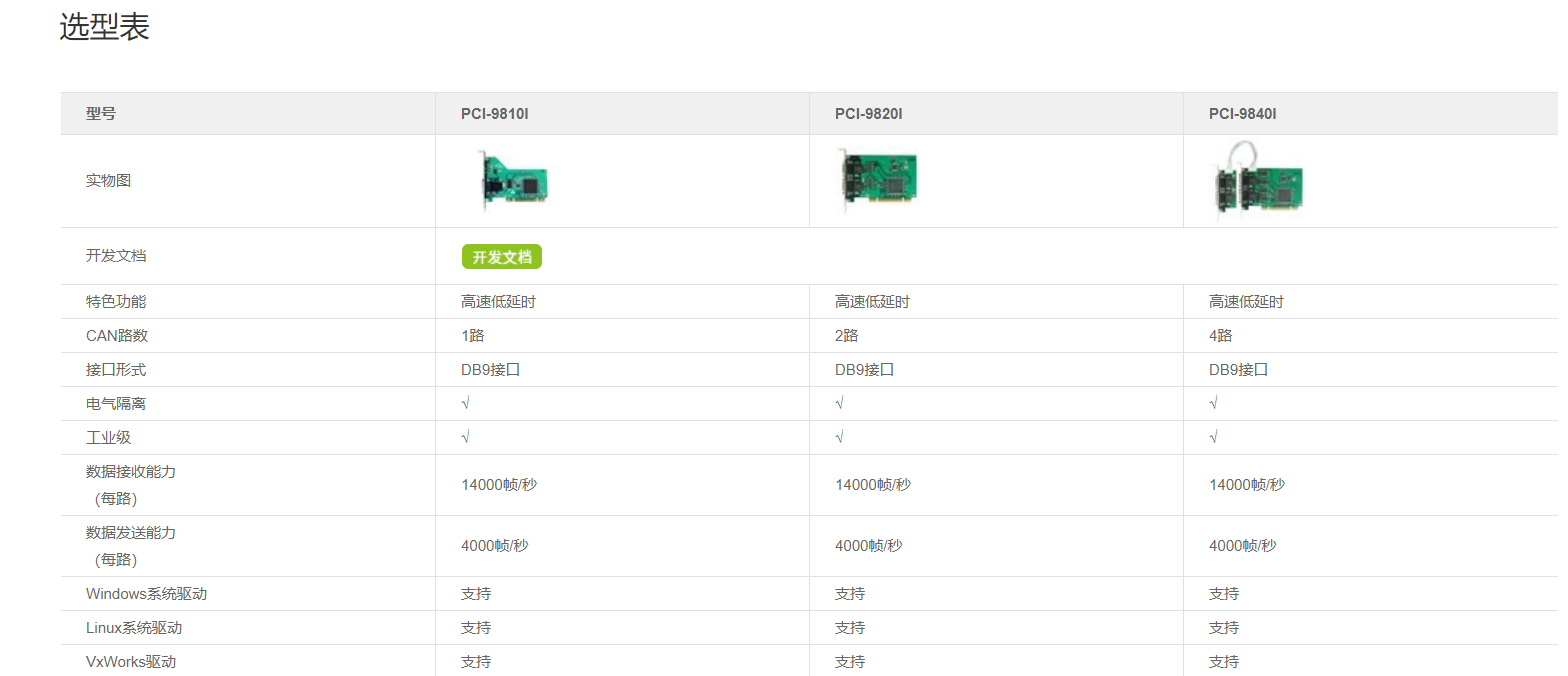Click VxWorks驱动 支持 for PCI-9840I

point(1224,661)
